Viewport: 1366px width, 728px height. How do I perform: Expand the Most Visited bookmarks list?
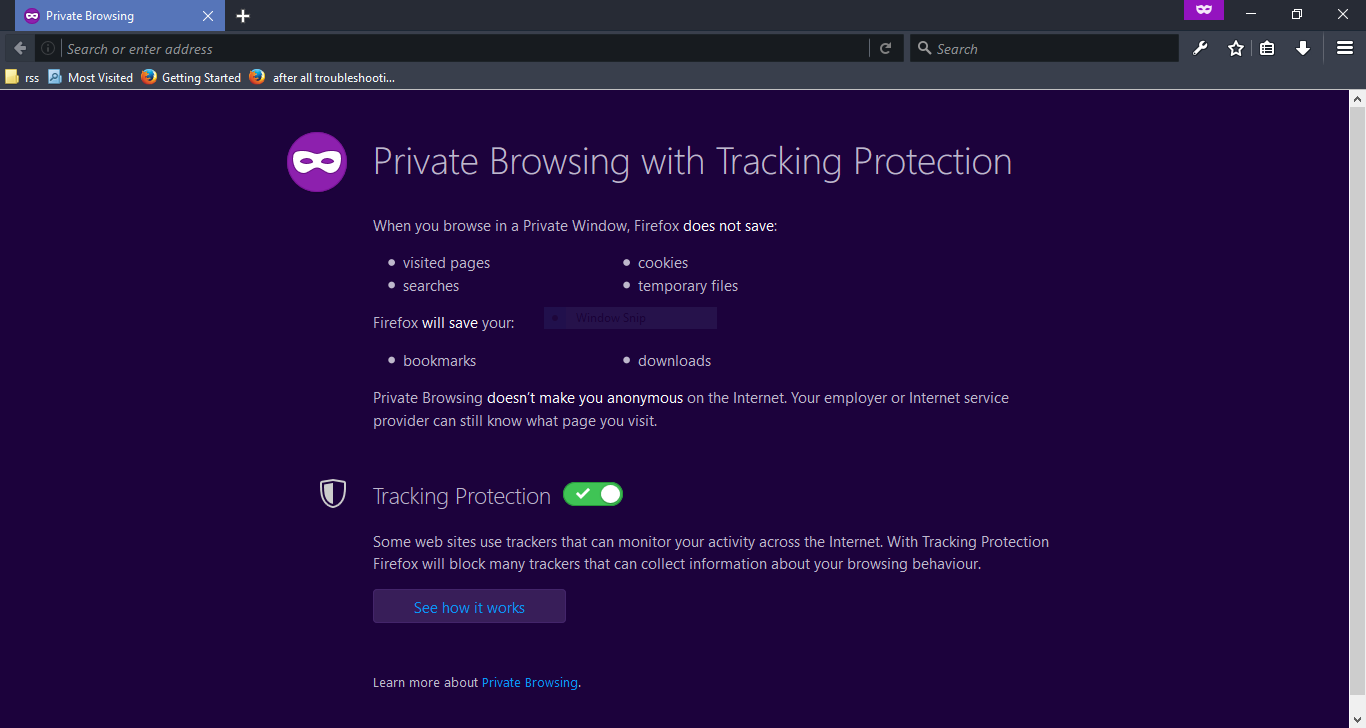click(x=91, y=77)
